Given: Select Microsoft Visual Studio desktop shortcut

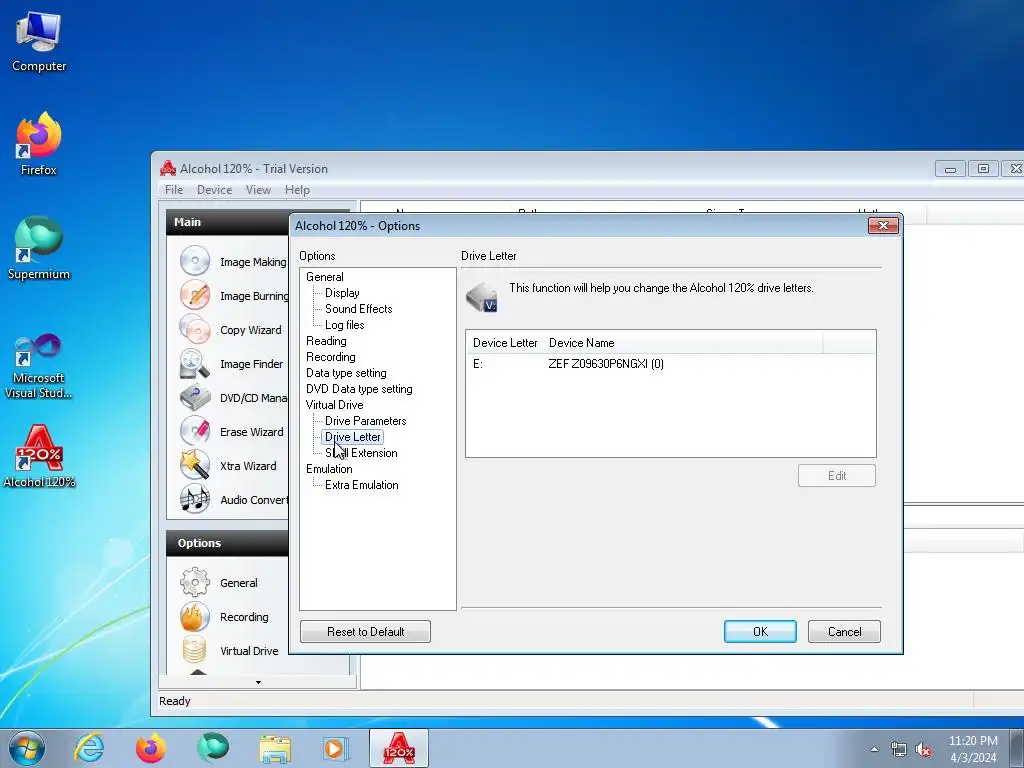Looking at the screenshot, I should (39, 366).
